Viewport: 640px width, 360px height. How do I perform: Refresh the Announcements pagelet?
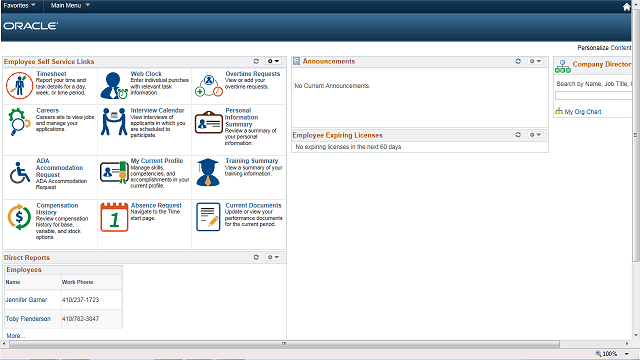tap(518, 61)
